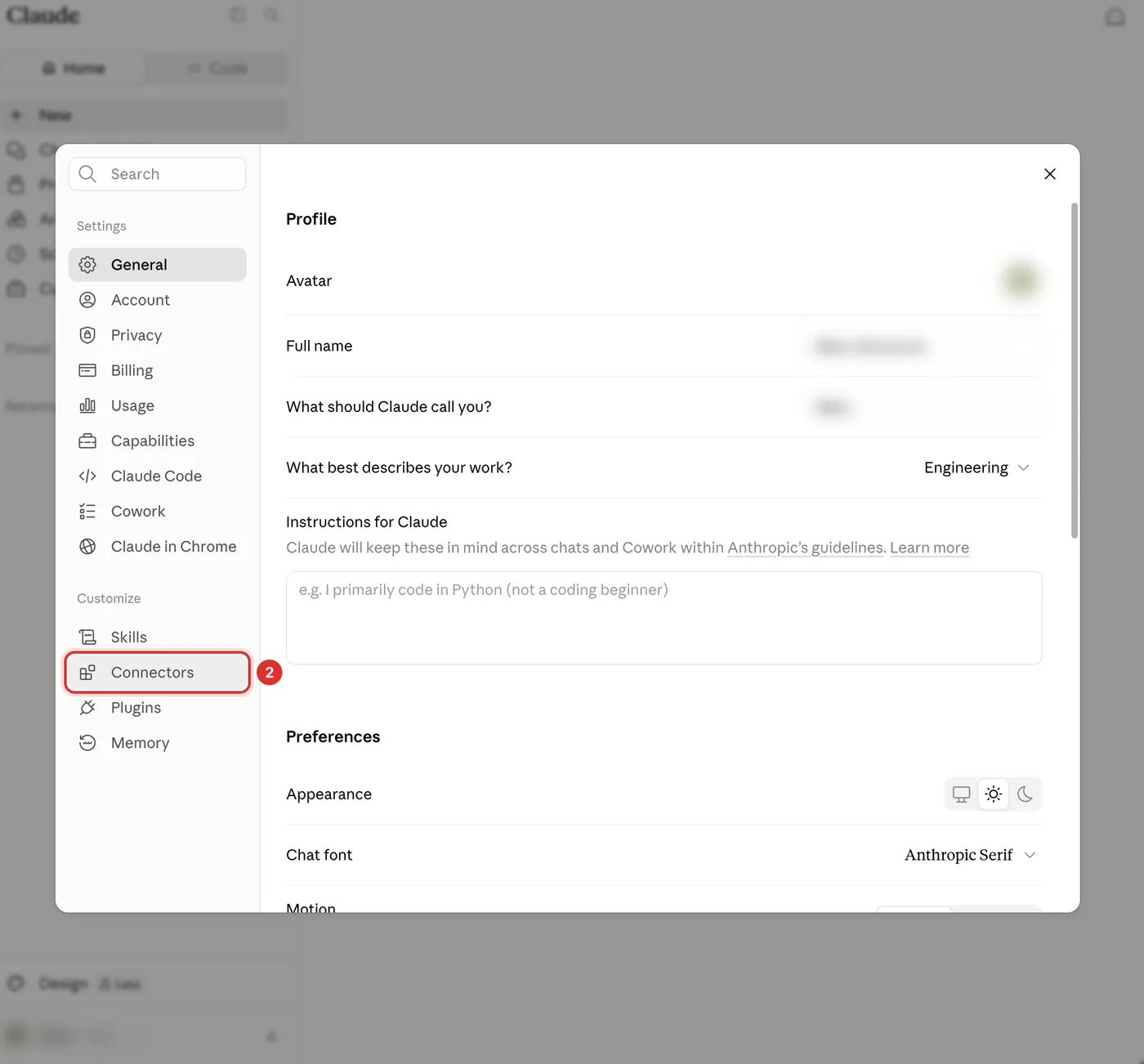Click the settings Search field
The image size is (1144, 1064).
pyautogui.click(x=158, y=174)
